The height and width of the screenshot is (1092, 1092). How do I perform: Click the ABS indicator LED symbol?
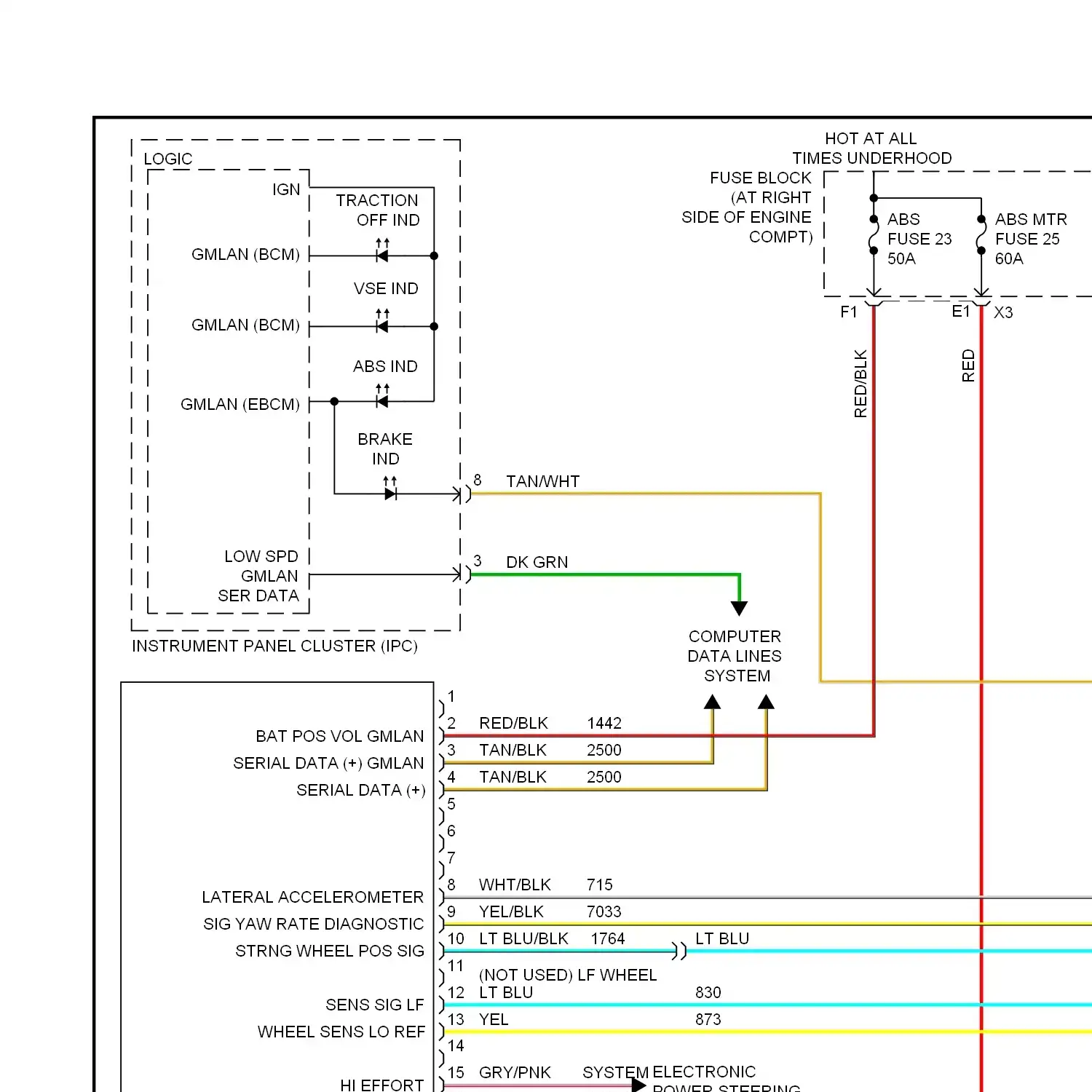point(382,396)
